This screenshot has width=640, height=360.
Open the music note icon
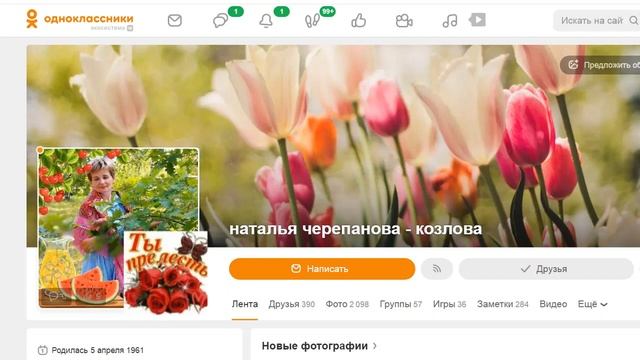coord(450,20)
